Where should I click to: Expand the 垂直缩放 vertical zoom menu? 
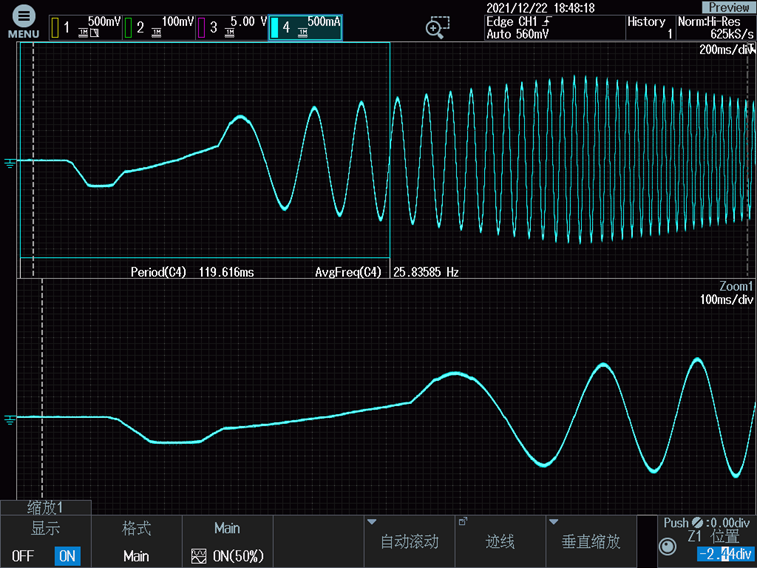590,541
